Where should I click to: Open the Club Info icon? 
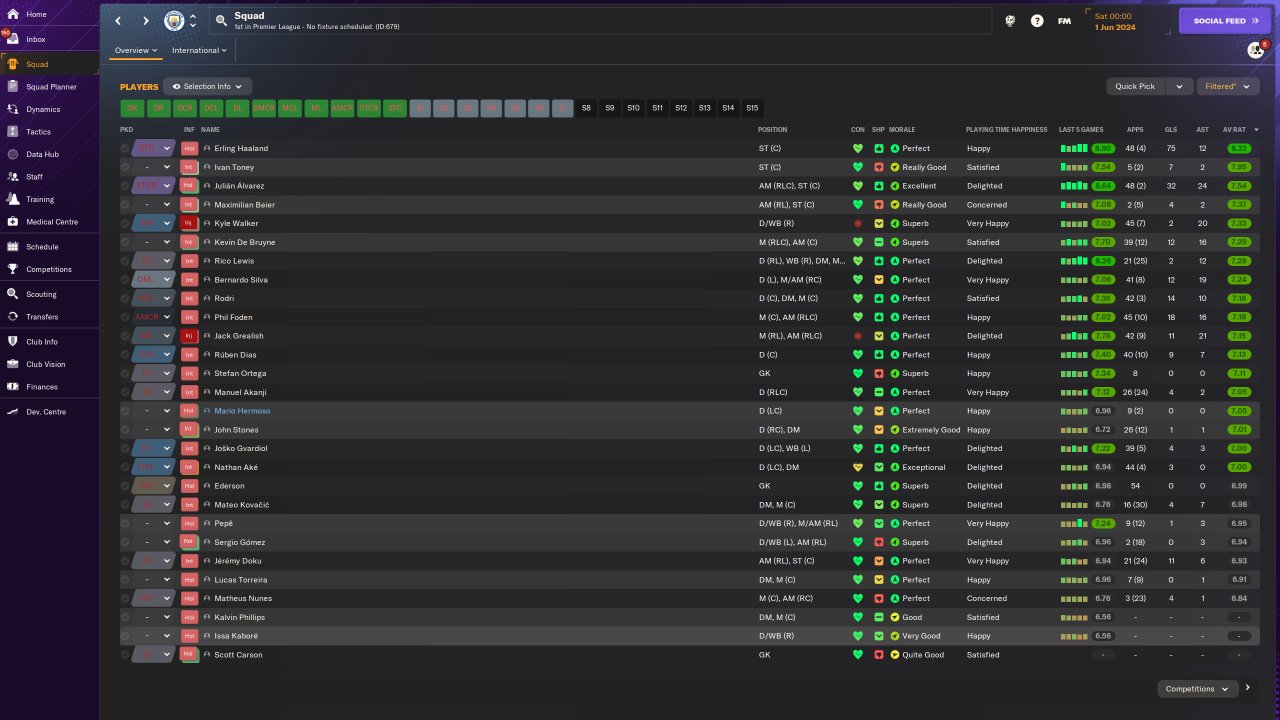(12, 341)
